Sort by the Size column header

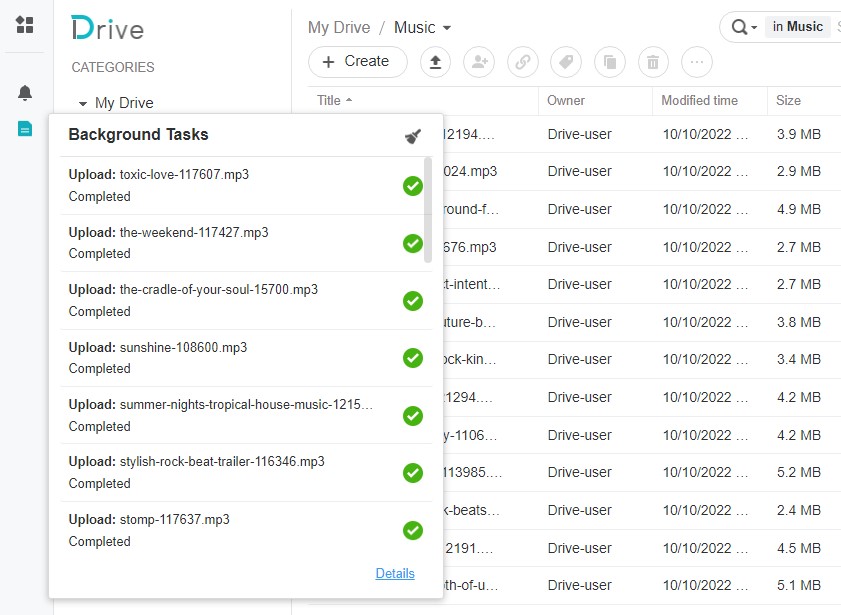788,100
